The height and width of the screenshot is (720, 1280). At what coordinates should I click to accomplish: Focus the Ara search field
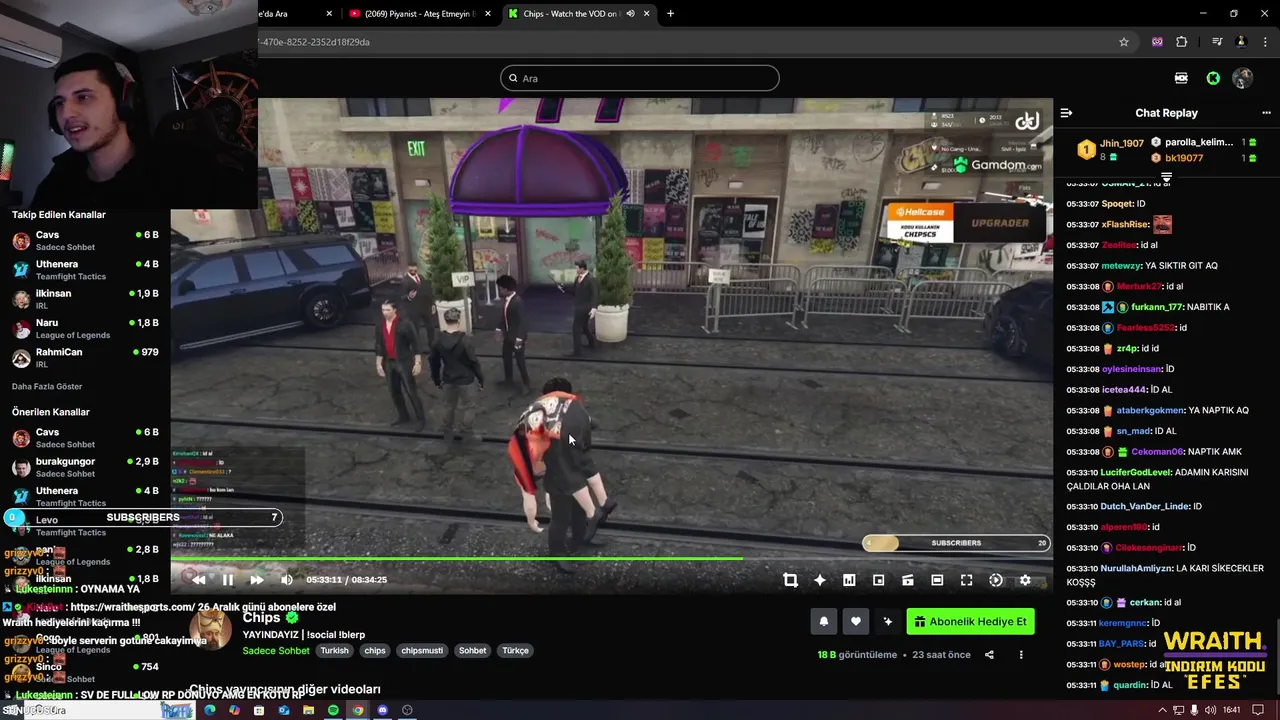click(x=640, y=78)
